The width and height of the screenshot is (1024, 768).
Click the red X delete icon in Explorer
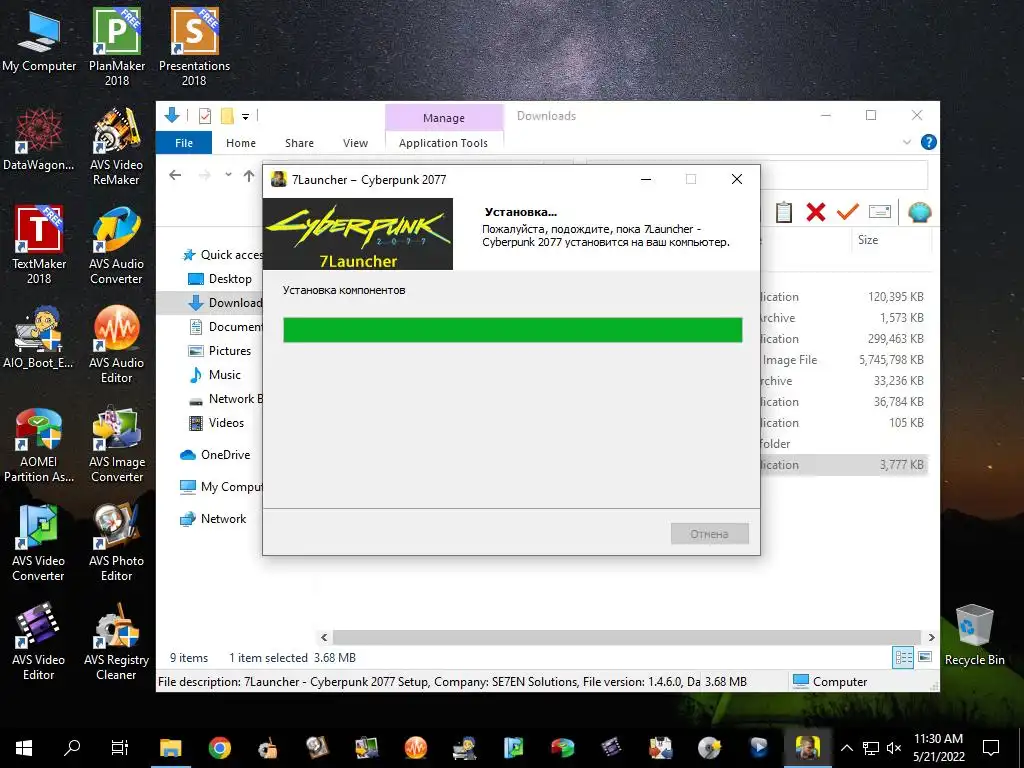tap(816, 212)
